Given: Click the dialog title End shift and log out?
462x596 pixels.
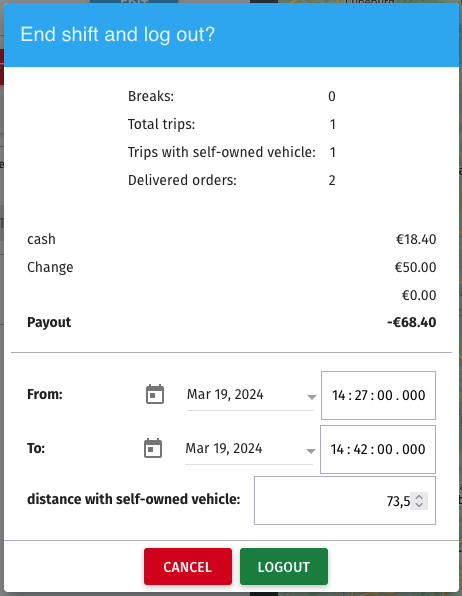Looking at the screenshot, I should 117,35.
